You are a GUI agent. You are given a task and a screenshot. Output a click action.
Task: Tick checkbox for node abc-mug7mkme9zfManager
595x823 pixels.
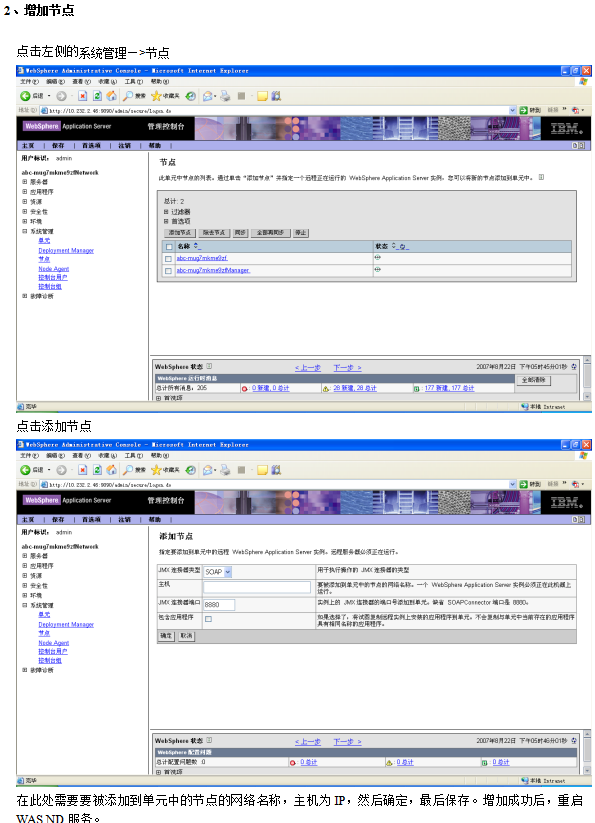(x=168, y=271)
